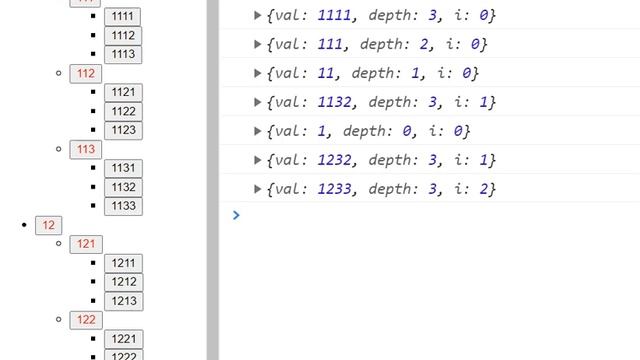Click the 1112 tree button
The width and height of the screenshot is (640, 360).
pos(123,36)
